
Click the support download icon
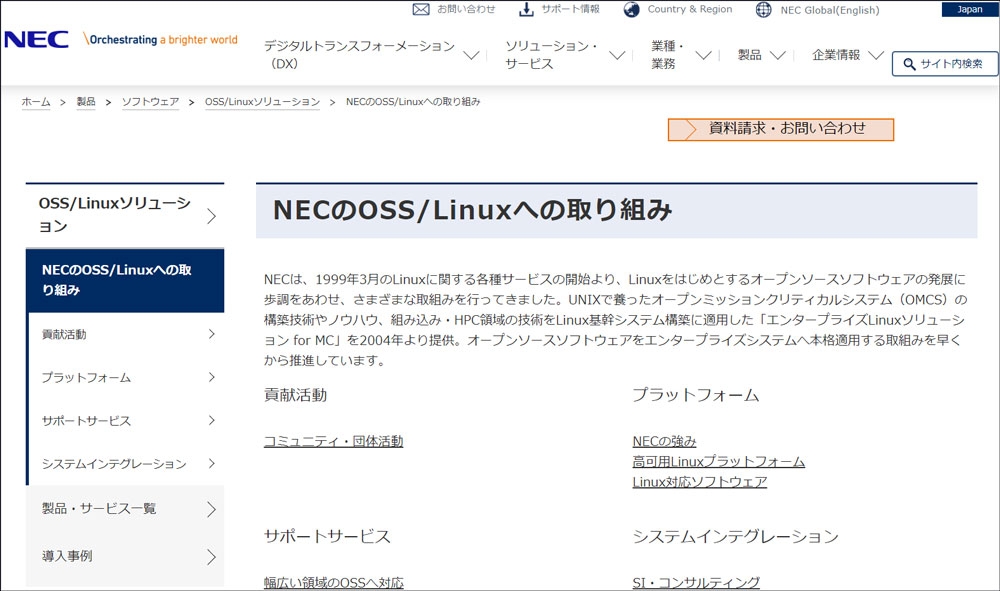[526, 10]
